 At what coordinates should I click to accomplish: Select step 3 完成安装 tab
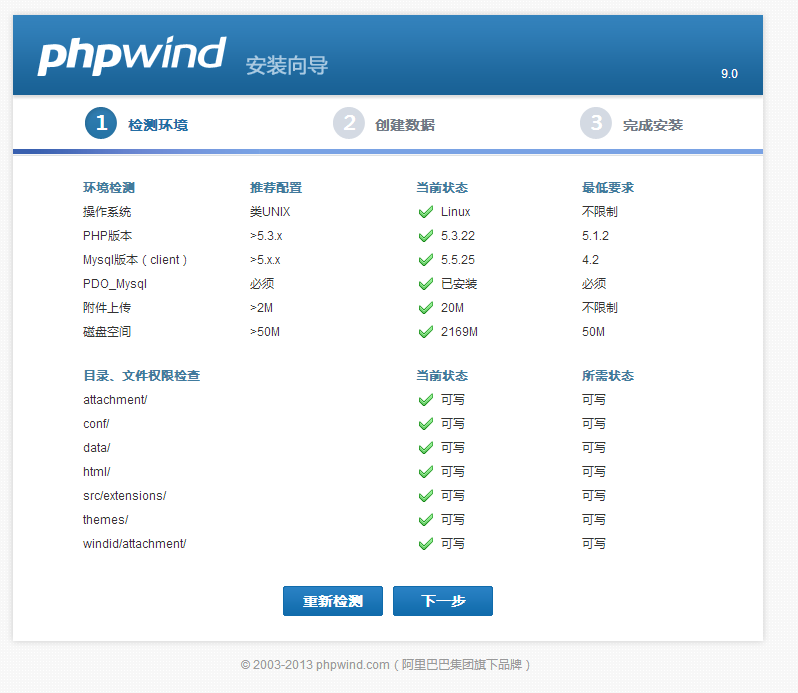(x=632, y=124)
